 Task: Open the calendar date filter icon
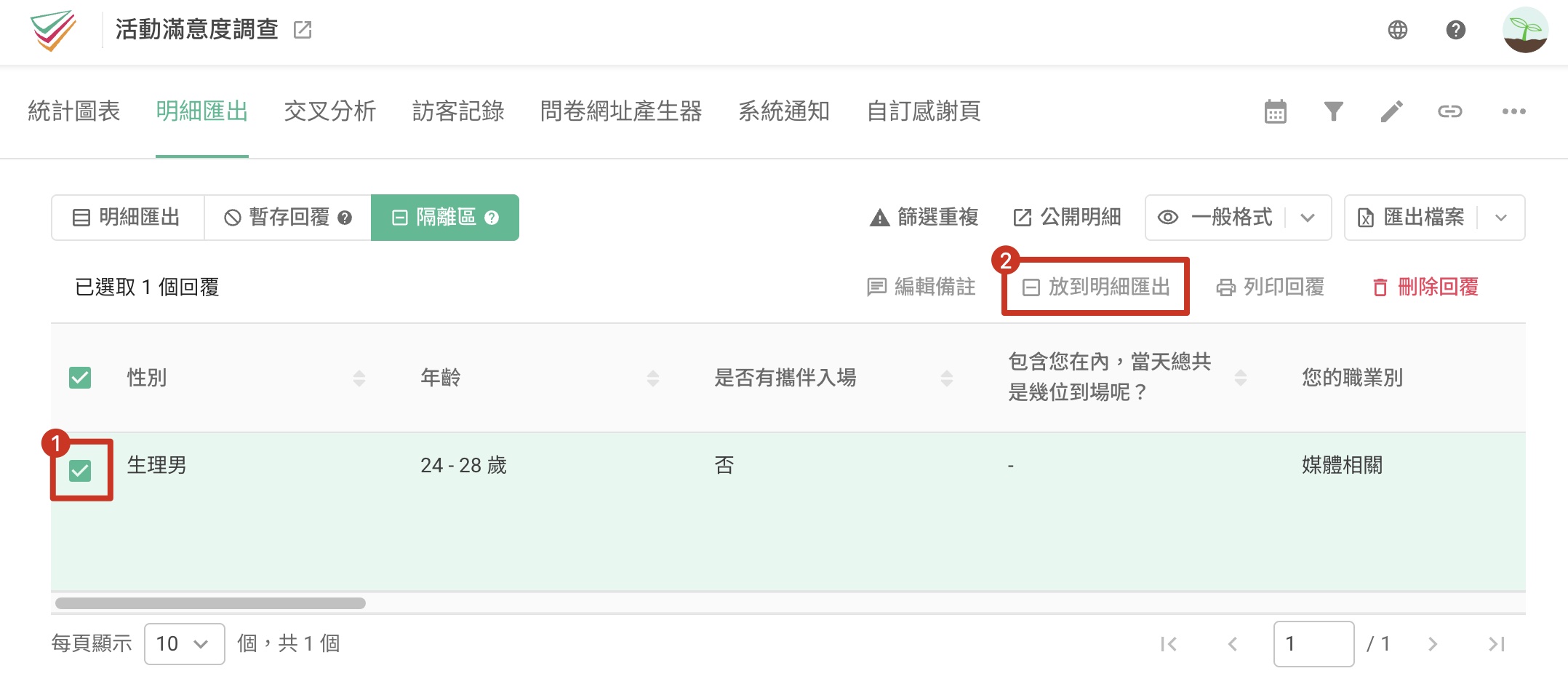coord(1277,111)
